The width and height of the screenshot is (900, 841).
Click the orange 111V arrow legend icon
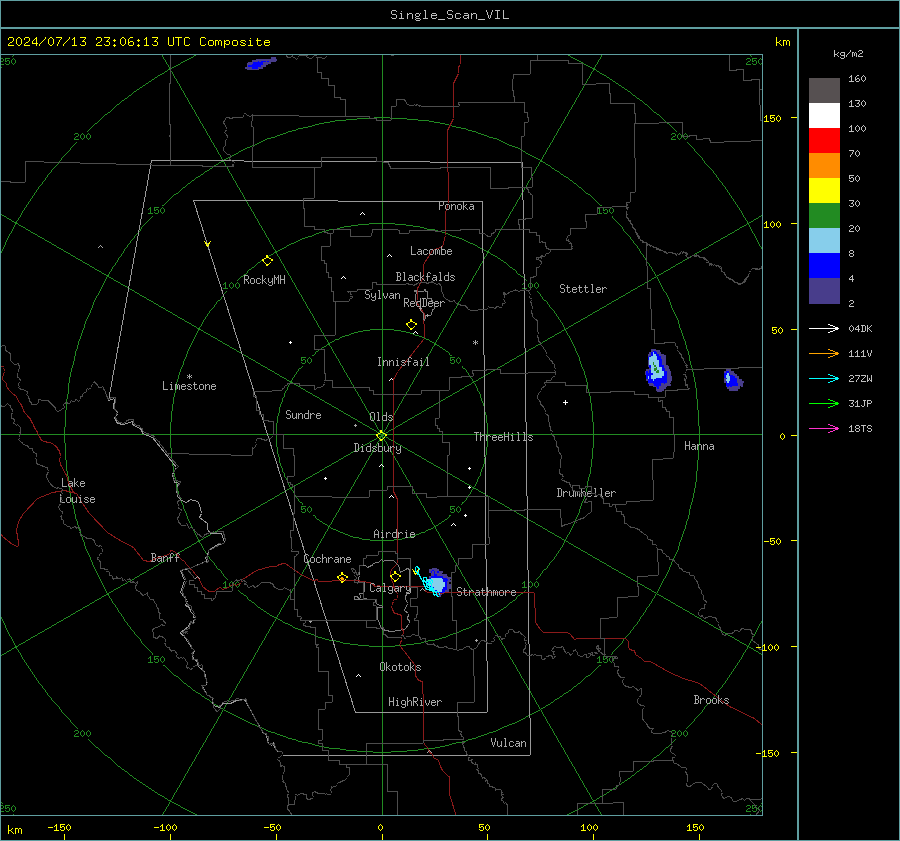pyautogui.click(x=824, y=354)
